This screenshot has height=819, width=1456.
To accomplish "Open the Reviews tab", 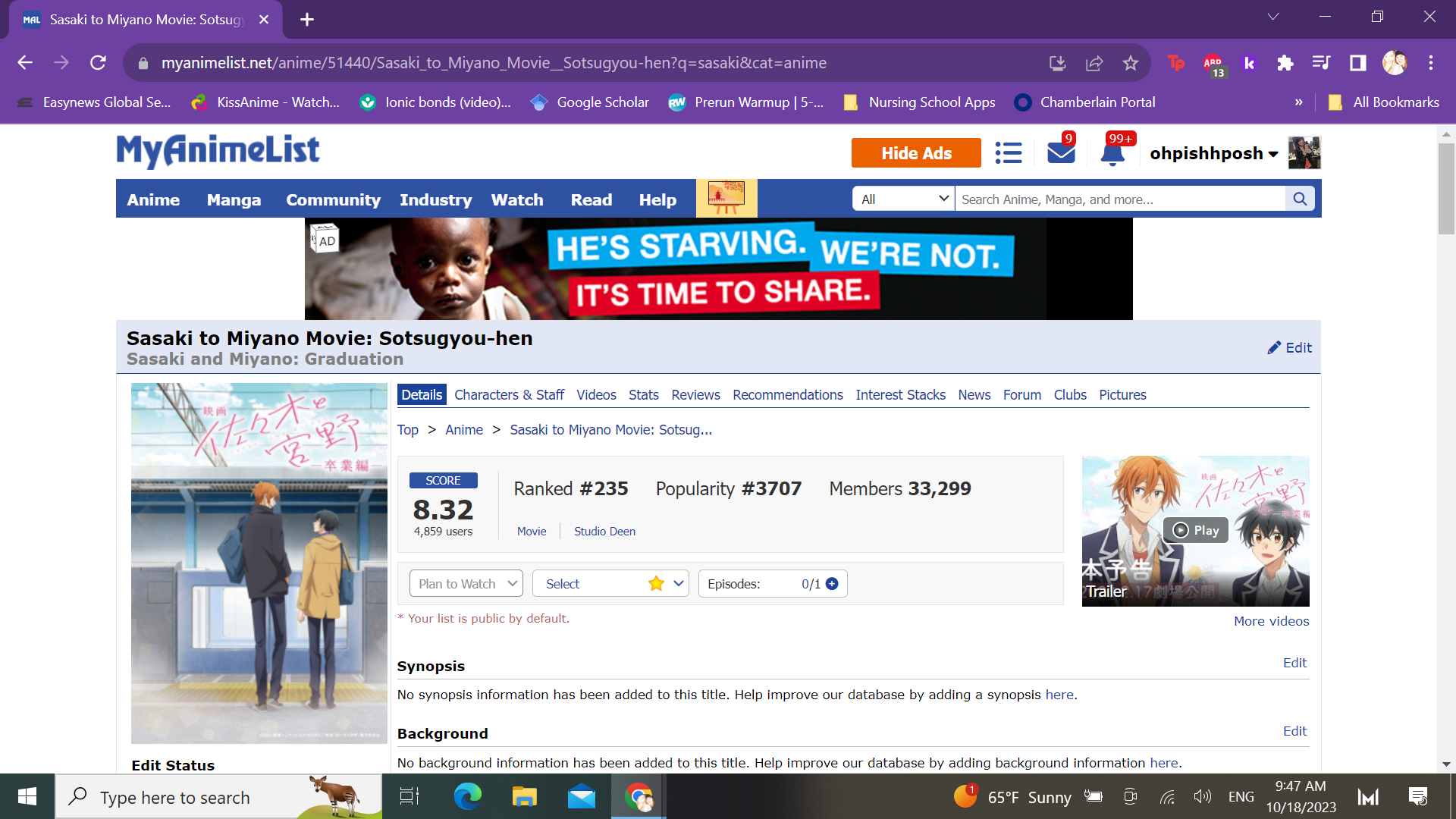I will click(695, 394).
